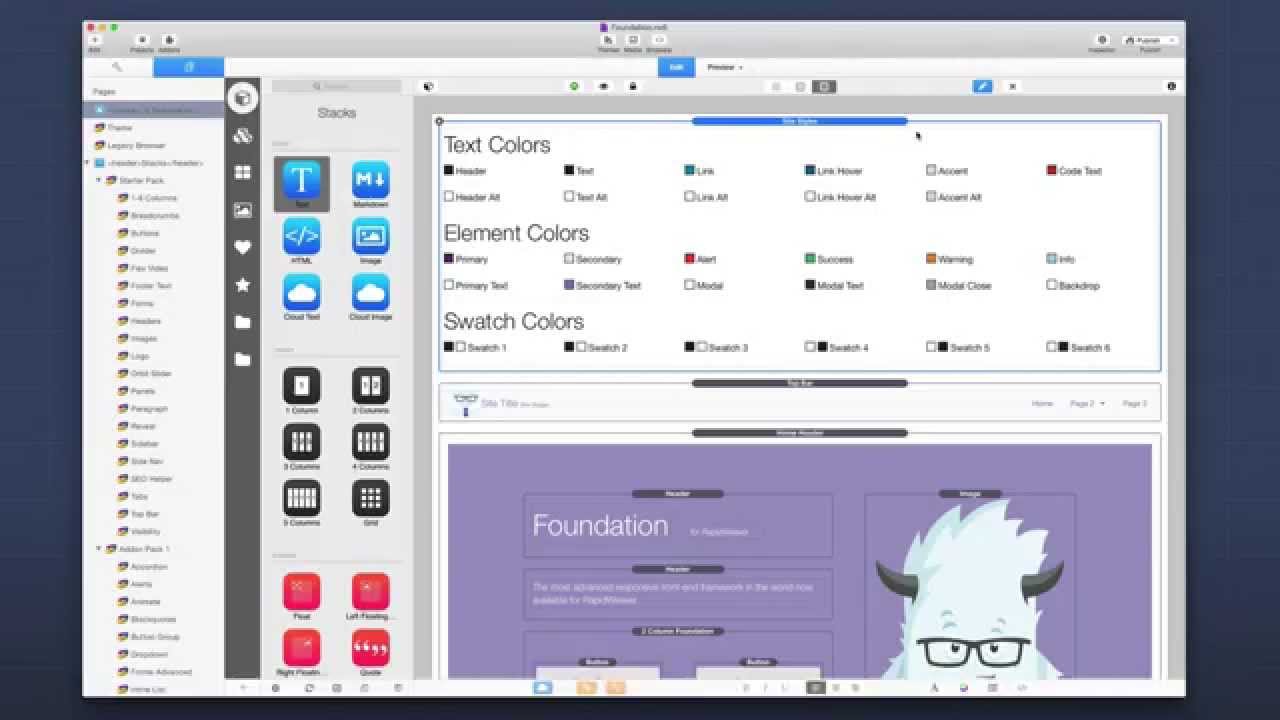Select the Orbit Slider page
This screenshot has height=720, width=1280.
click(x=150, y=373)
